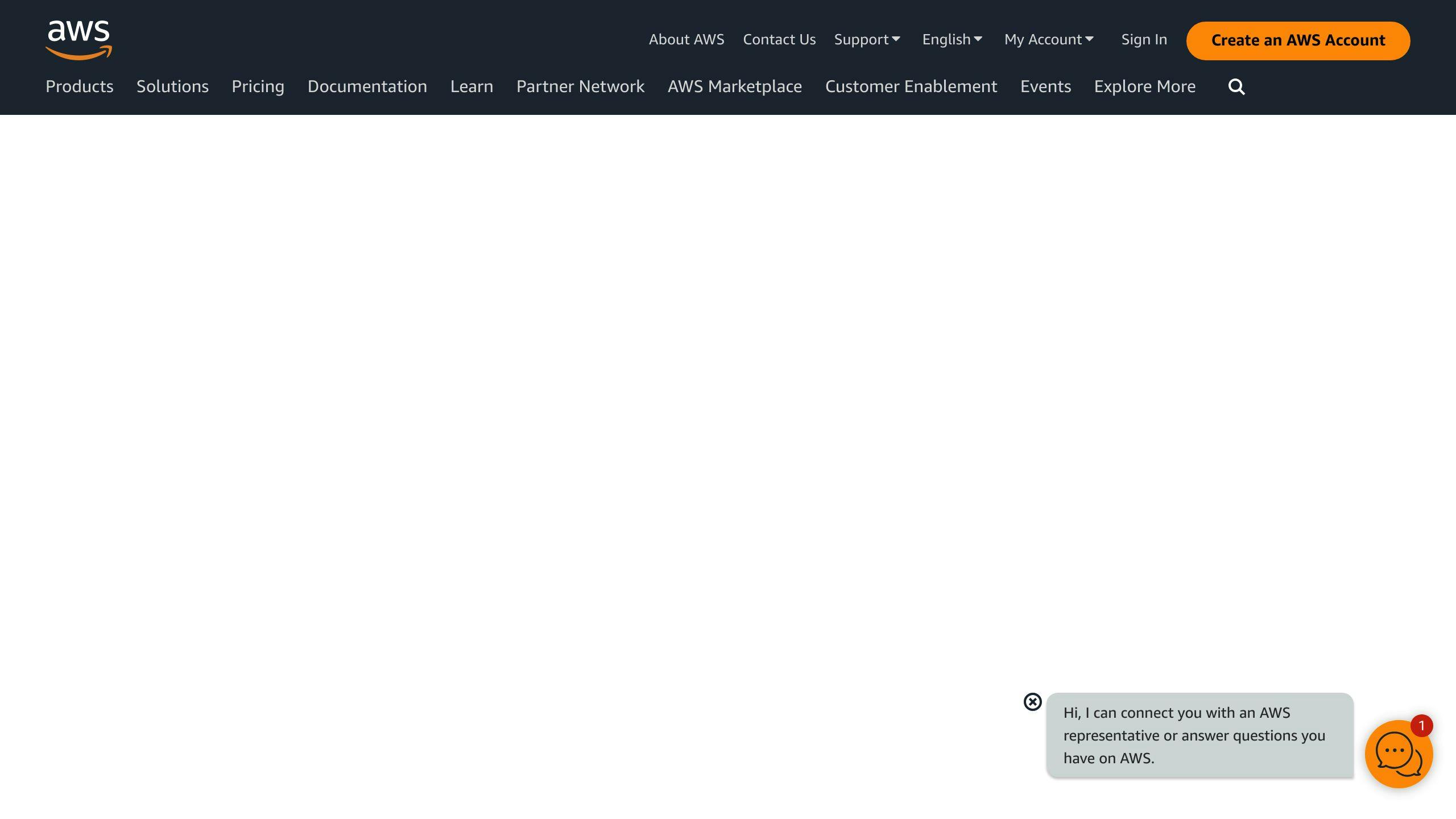Click Create an AWS Account button

pyautogui.click(x=1298, y=40)
